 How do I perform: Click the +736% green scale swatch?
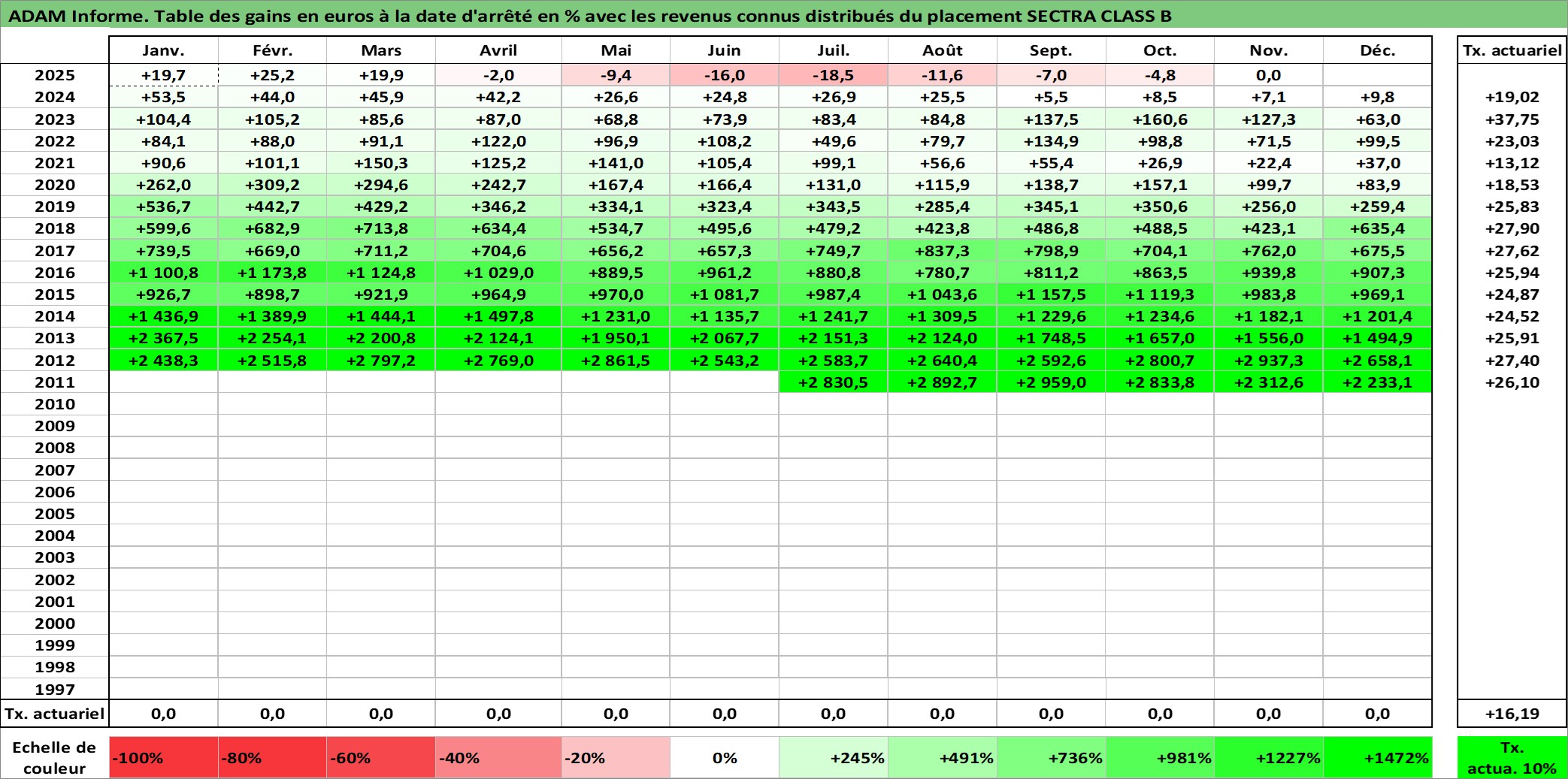click(x=1051, y=757)
